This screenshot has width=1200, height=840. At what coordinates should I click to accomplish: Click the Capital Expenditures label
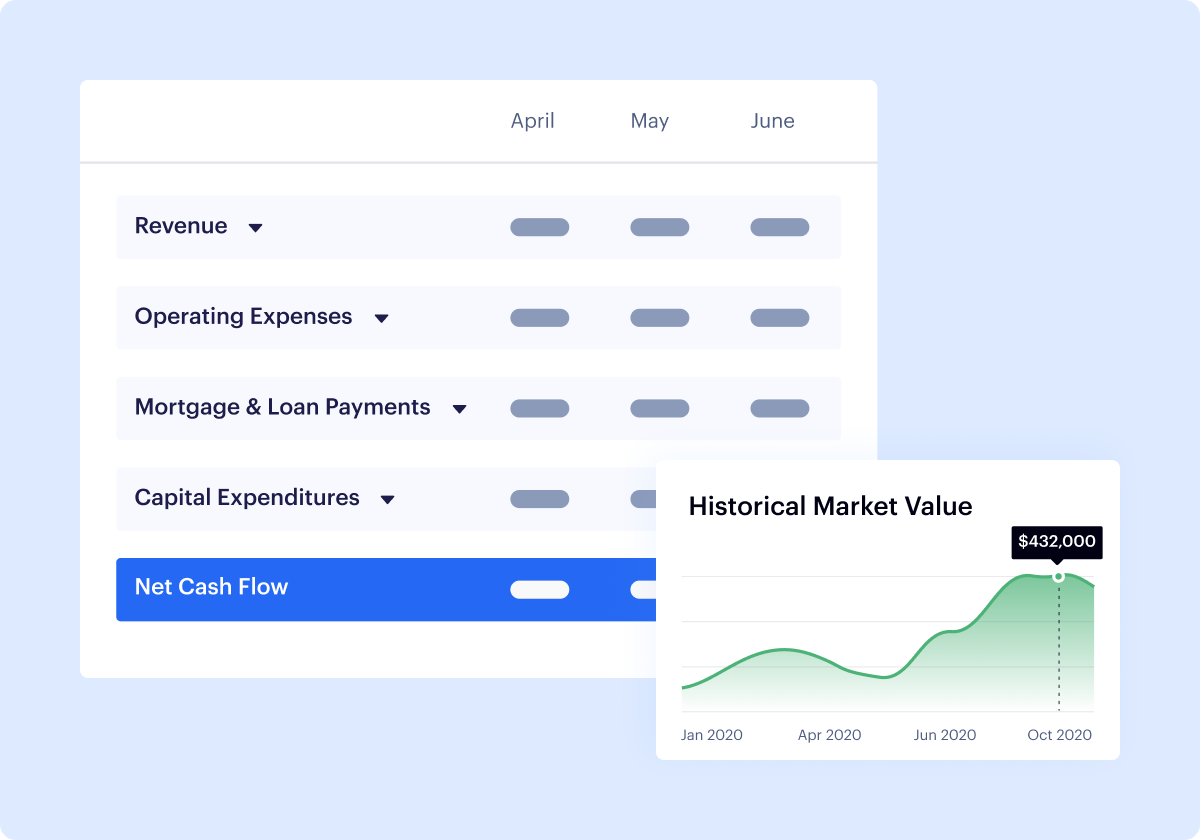click(x=247, y=498)
